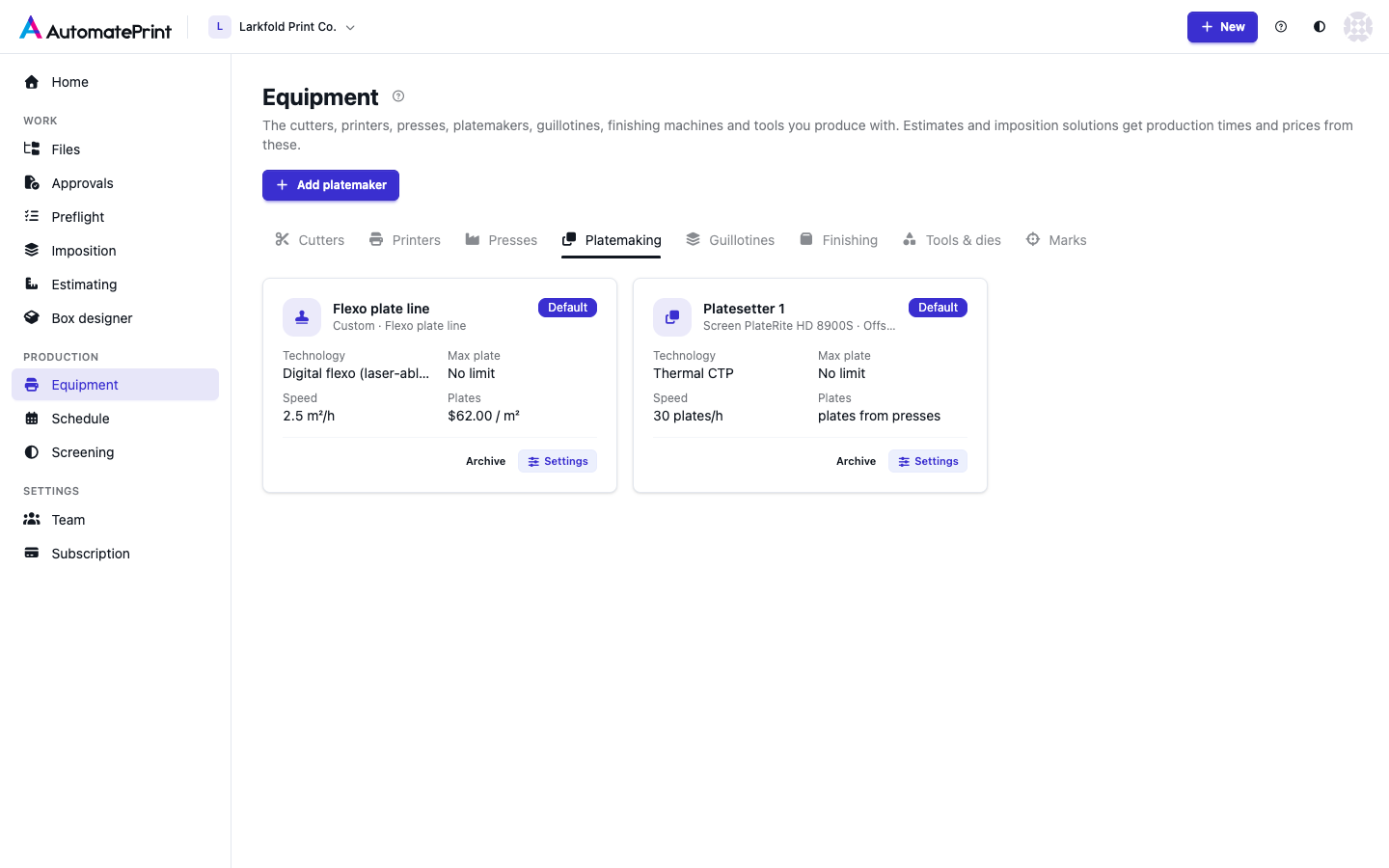Image resolution: width=1389 pixels, height=868 pixels.
Task: Click the AutomatePrint logo
Action: pyautogui.click(x=95, y=28)
